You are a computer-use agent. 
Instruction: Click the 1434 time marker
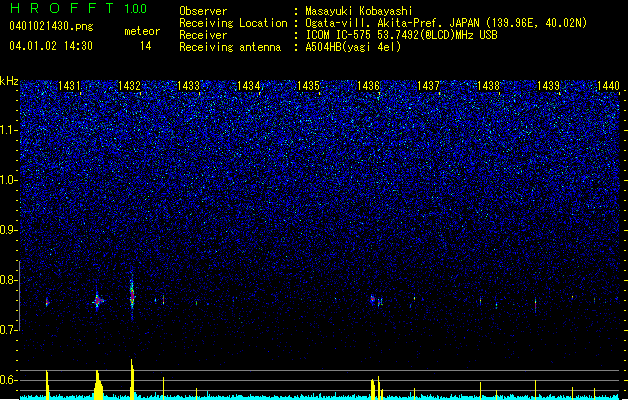(248, 86)
